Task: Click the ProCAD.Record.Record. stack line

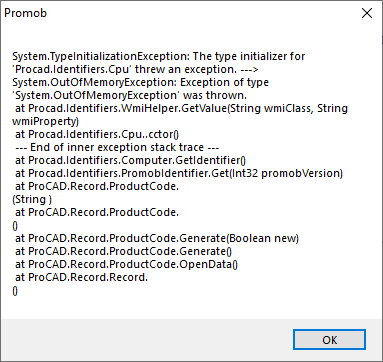Action: pyautogui.click(x=81, y=277)
